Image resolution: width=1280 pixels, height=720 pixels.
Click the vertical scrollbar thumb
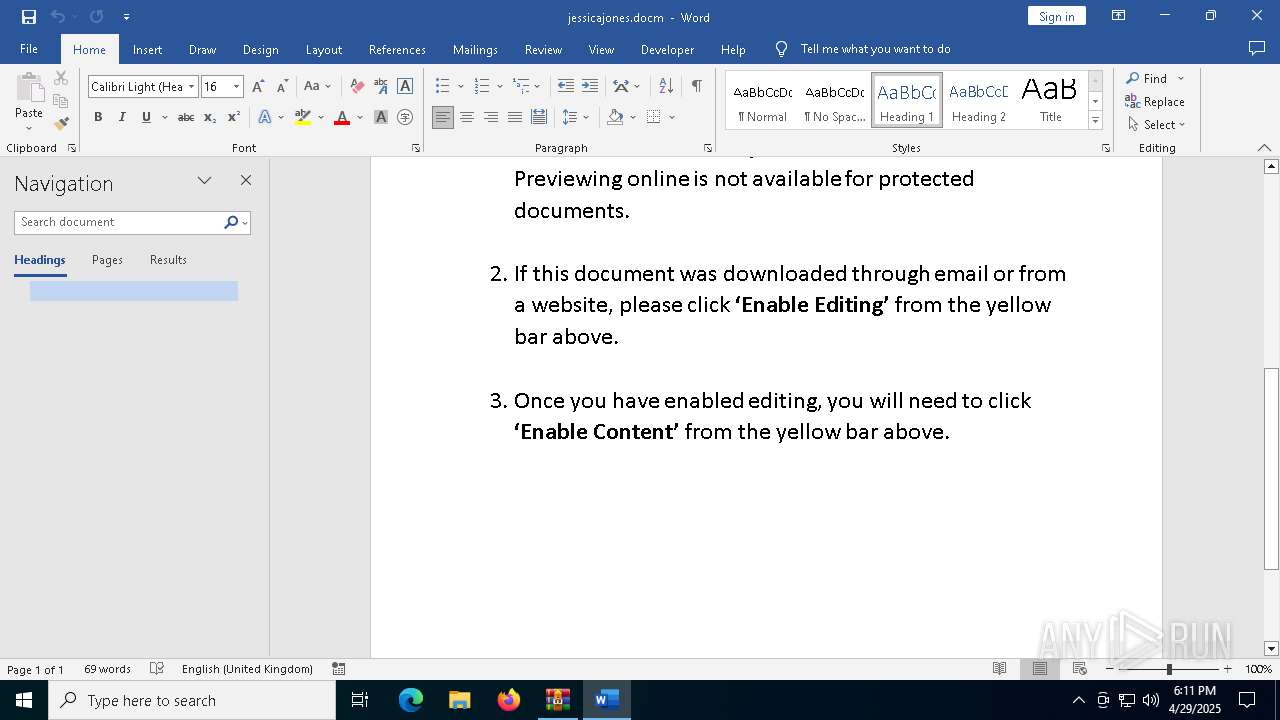pyautogui.click(x=1271, y=469)
